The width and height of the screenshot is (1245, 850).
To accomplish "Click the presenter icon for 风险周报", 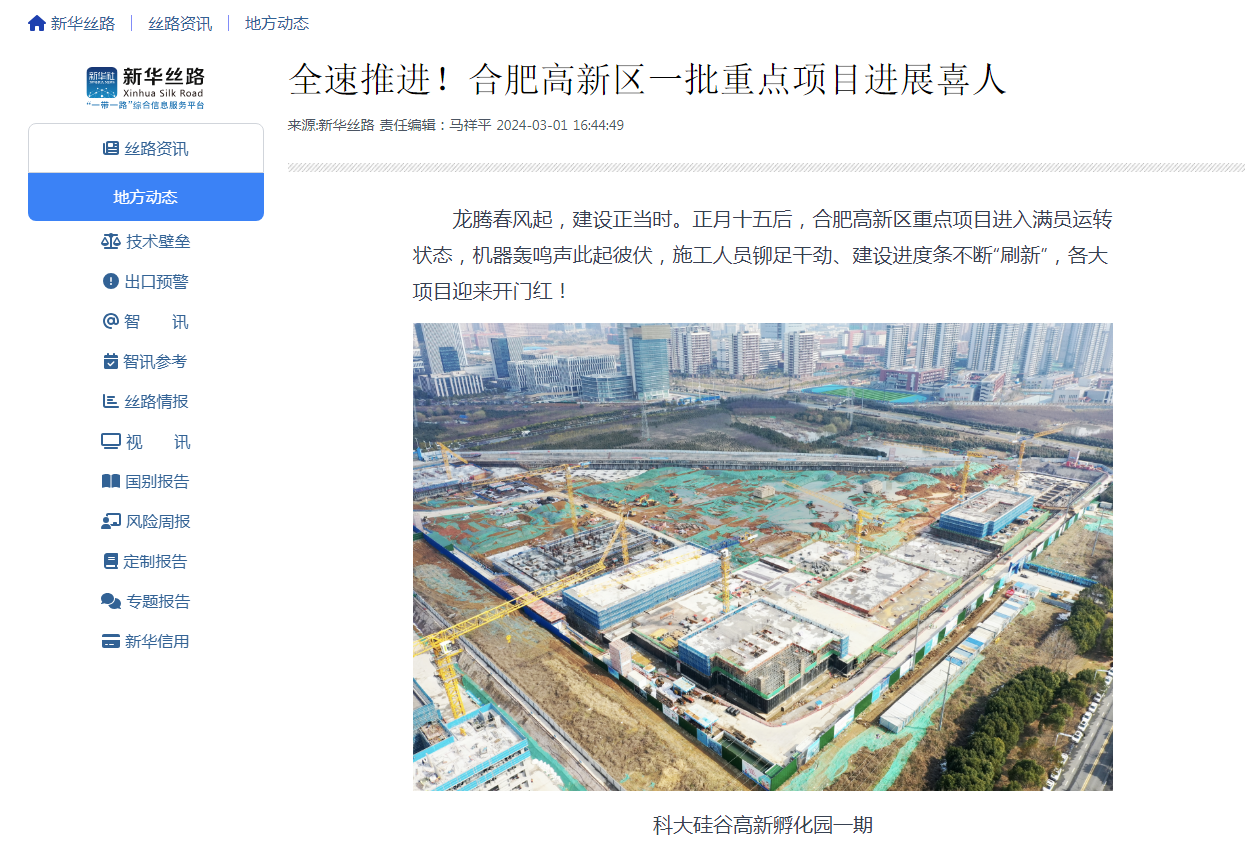I will click(x=111, y=521).
